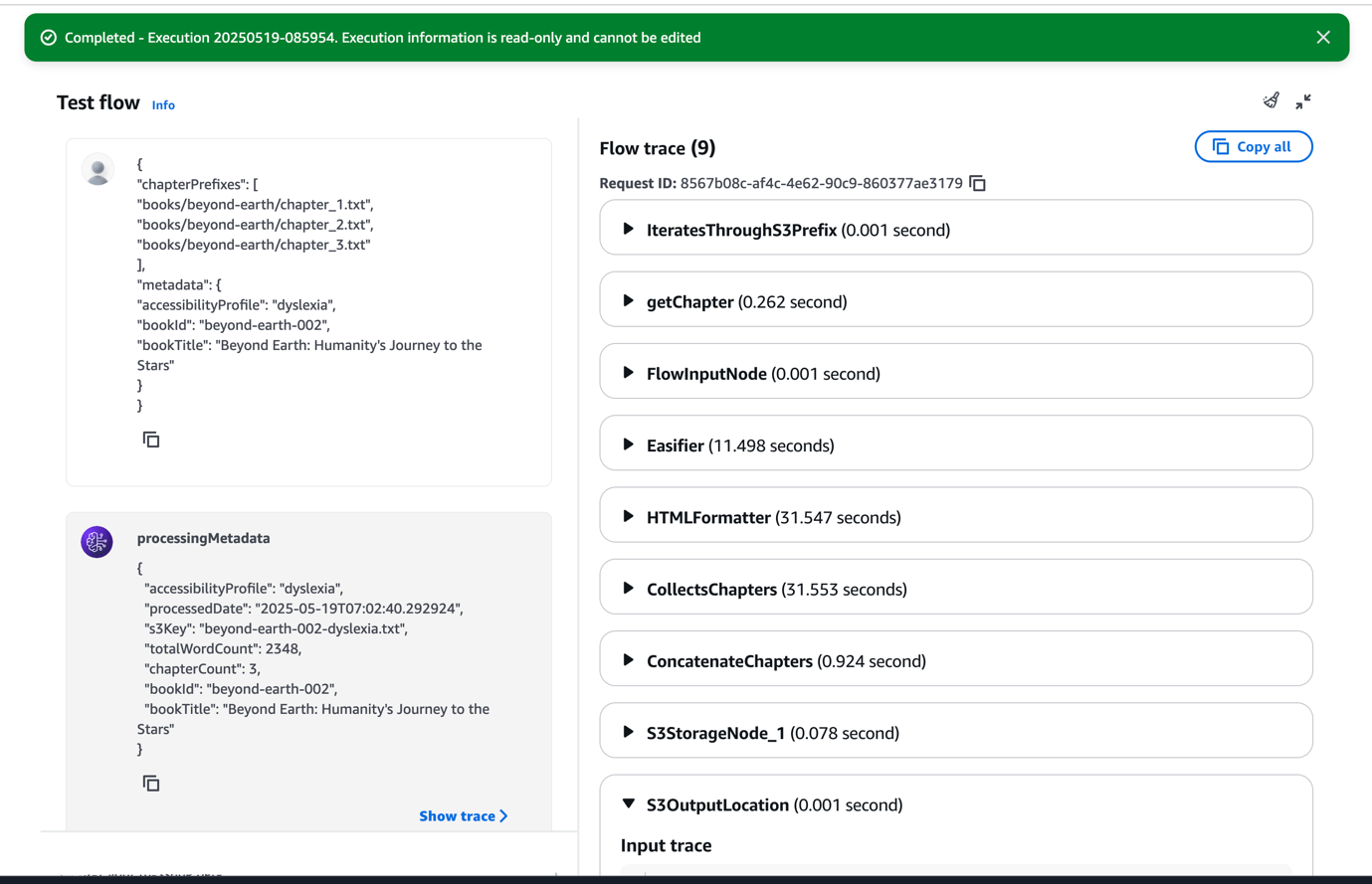Clear the conversation with the broom icon
Screen dimensions: 1372x884
tap(1271, 100)
